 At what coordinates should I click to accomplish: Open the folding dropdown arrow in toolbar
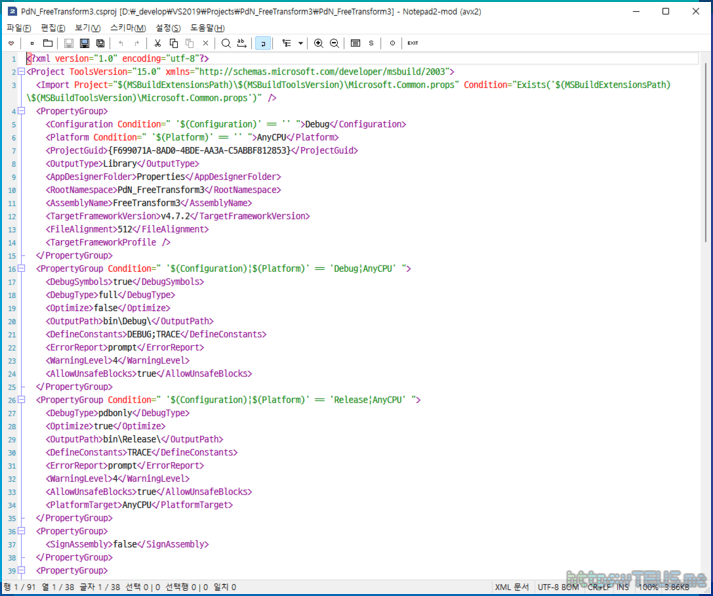(301, 43)
